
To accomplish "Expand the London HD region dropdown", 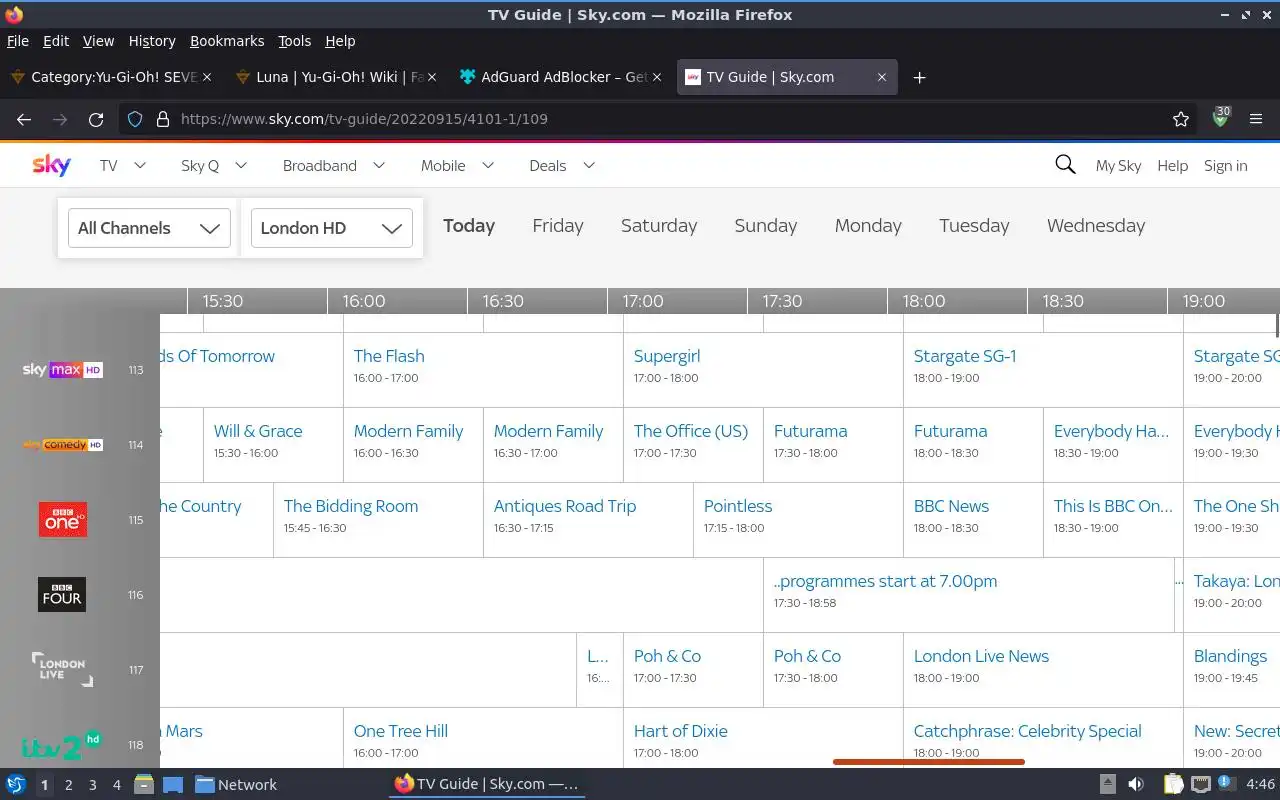I will pos(332,228).
